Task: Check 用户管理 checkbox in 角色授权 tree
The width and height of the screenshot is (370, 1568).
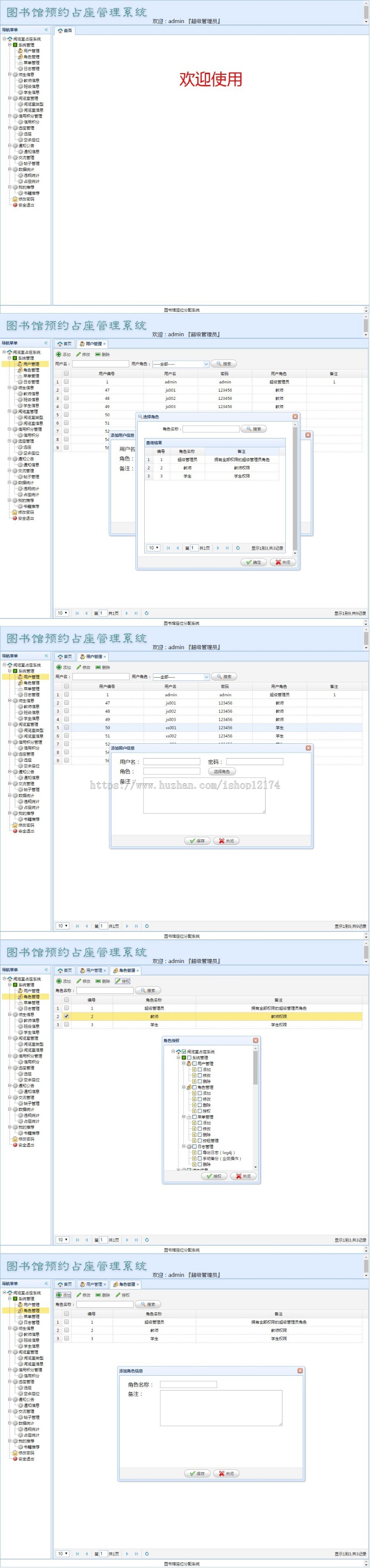Action: (x=195, y=1063)
